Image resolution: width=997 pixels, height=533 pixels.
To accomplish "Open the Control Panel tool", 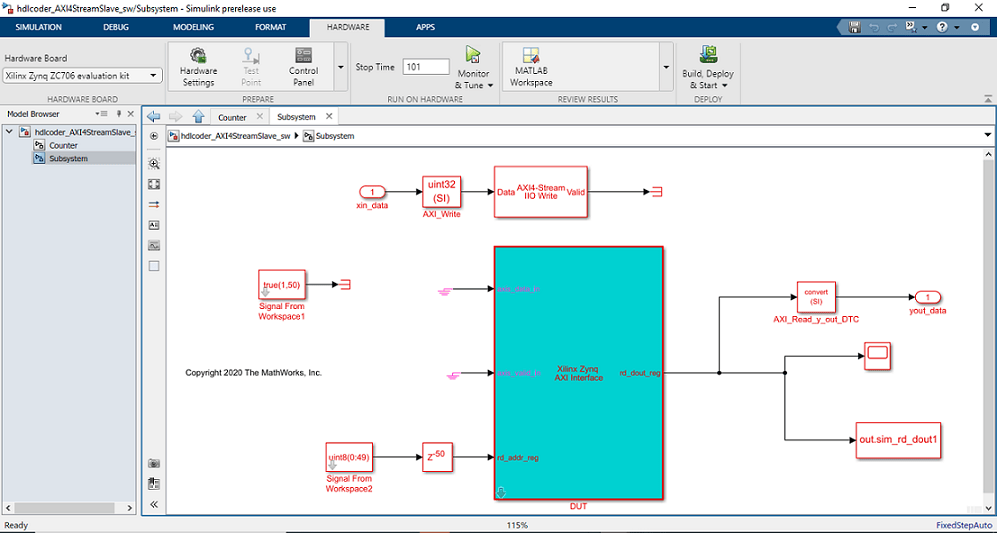I will click(303, 55).
